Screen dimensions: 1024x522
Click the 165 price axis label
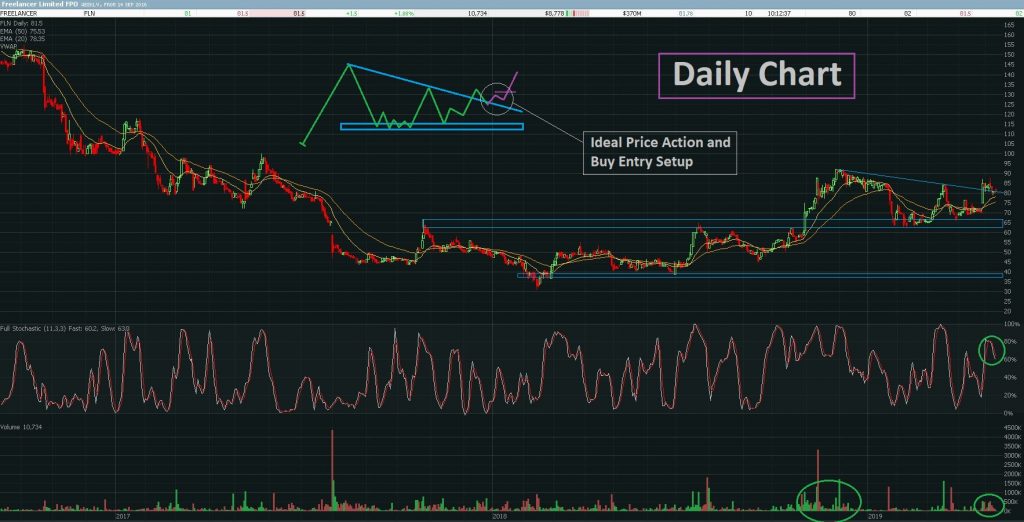tap(1009, 25)
